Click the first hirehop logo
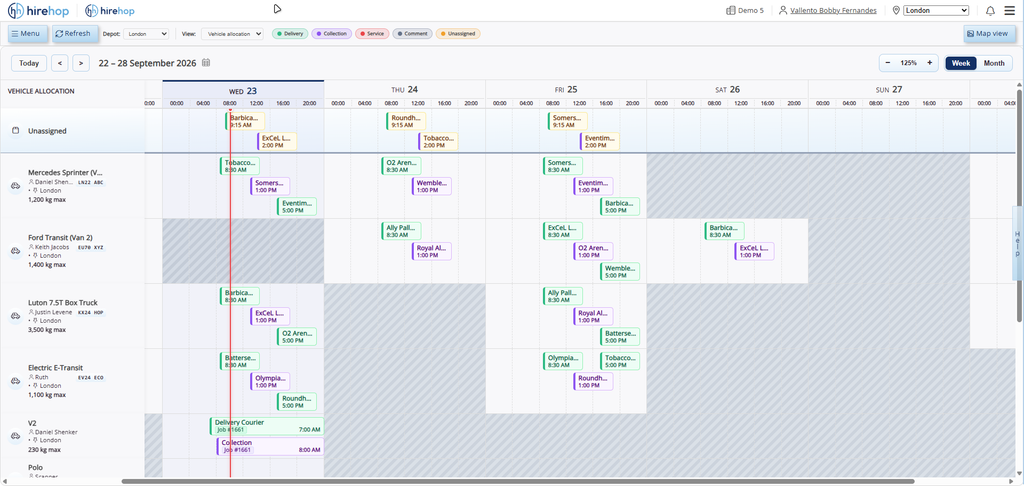 pos(39,10)
